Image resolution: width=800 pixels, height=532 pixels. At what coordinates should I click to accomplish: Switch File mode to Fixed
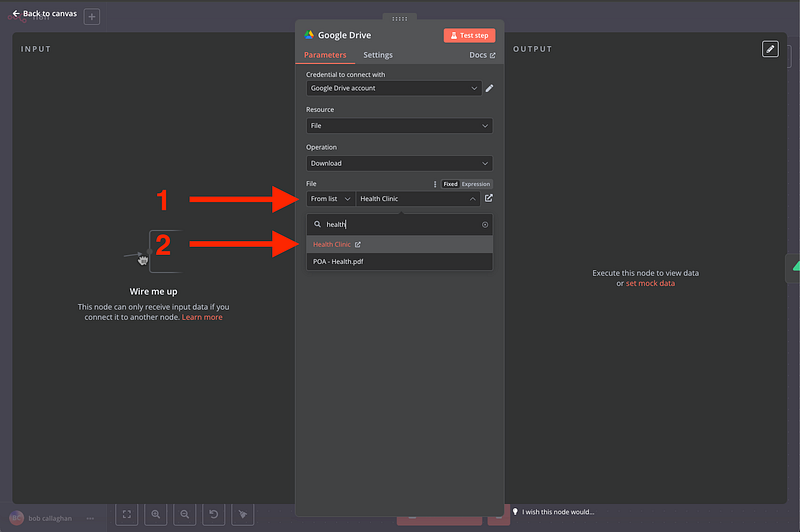tap(450, 184)
